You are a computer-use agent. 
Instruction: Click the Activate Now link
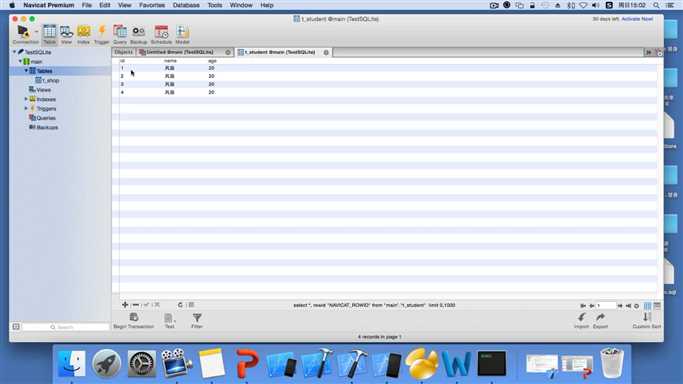637,19
